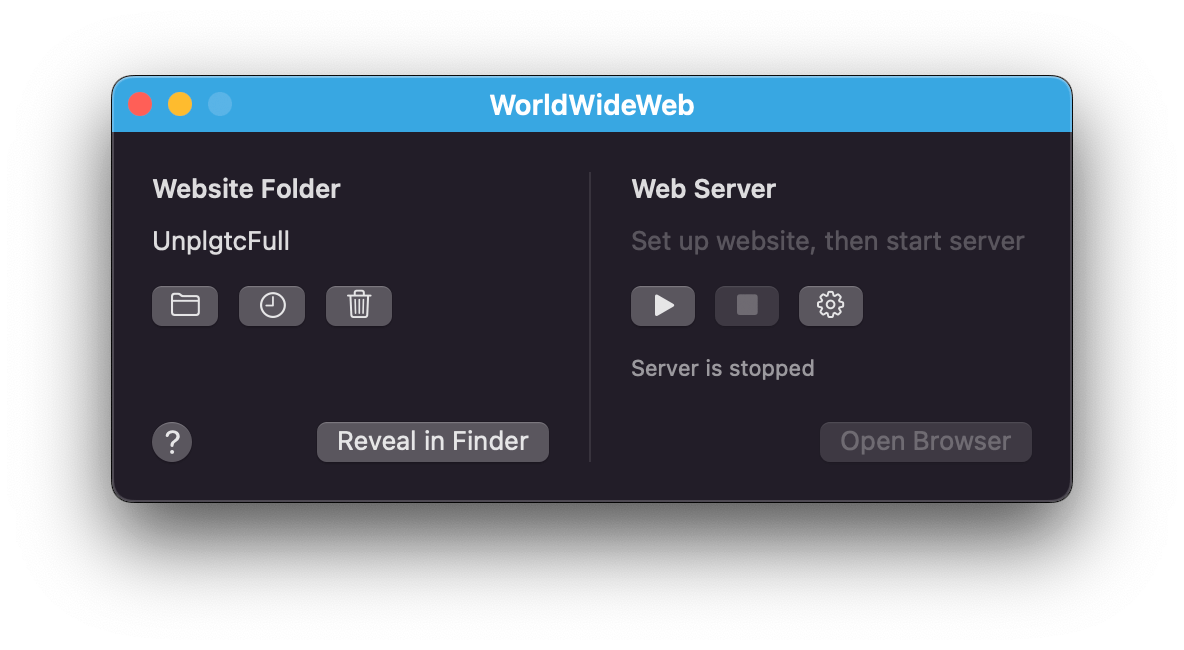
Task: Start the web server with the play button
Action: click(x=663, y=306)
